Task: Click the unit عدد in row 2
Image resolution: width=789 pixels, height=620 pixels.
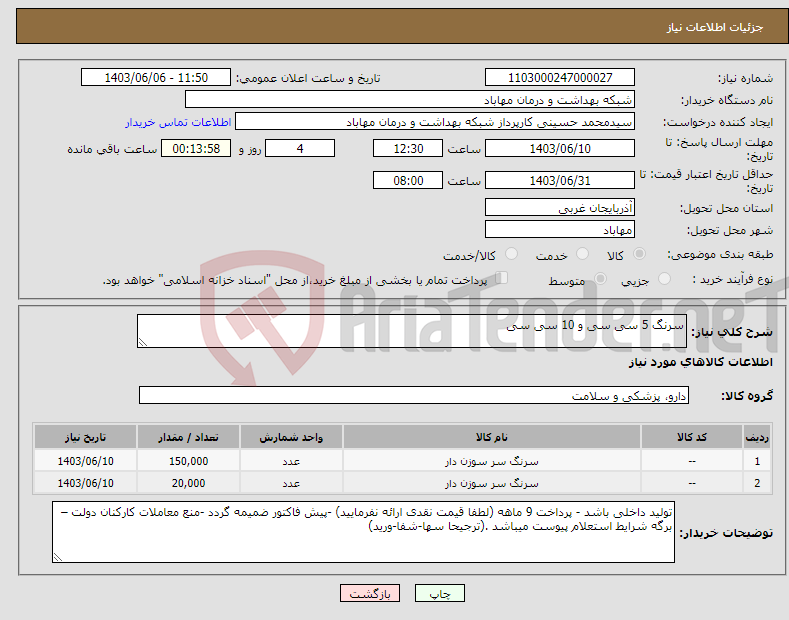Action: 291,483
